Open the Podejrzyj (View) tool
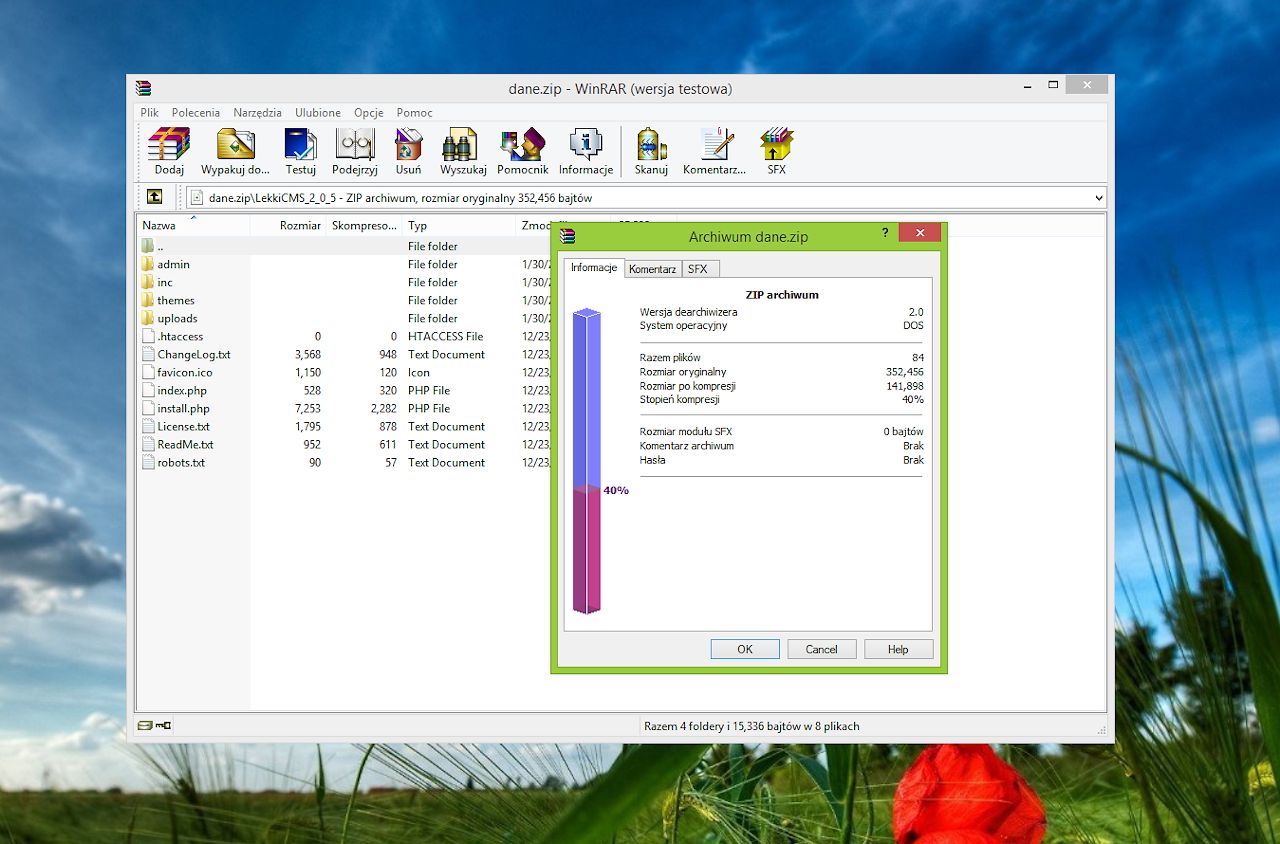This screenshot has width=1280, height=844. tap(355, 145)
